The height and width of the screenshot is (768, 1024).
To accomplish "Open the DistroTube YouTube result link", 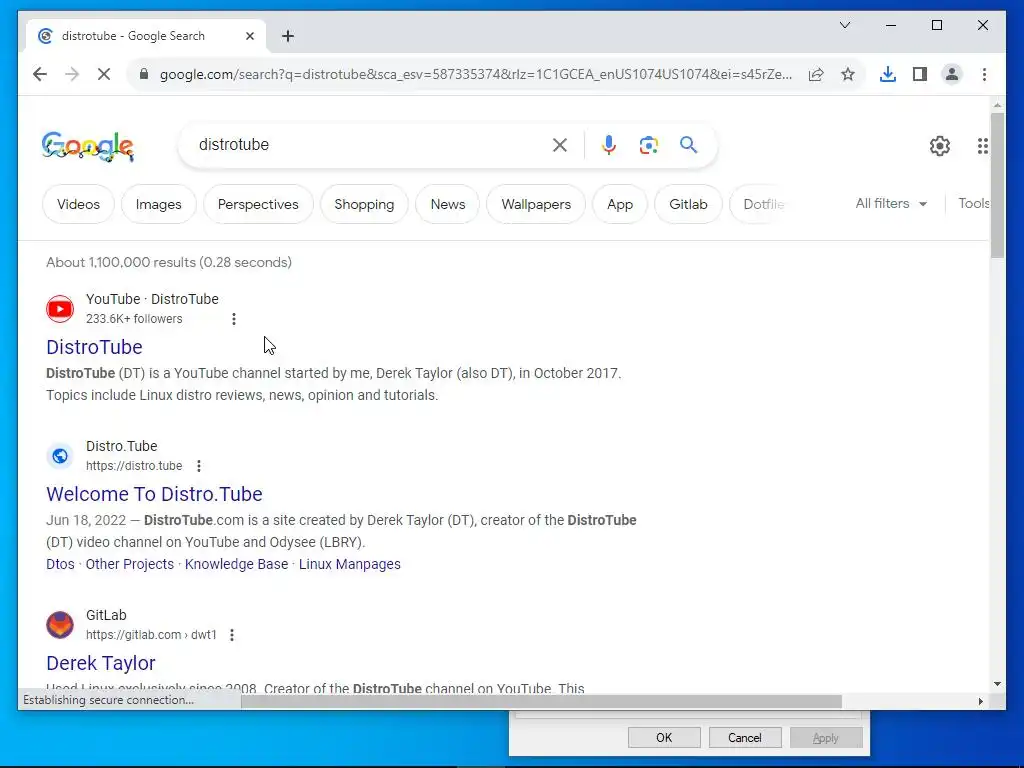I will [x=94, y=347].
